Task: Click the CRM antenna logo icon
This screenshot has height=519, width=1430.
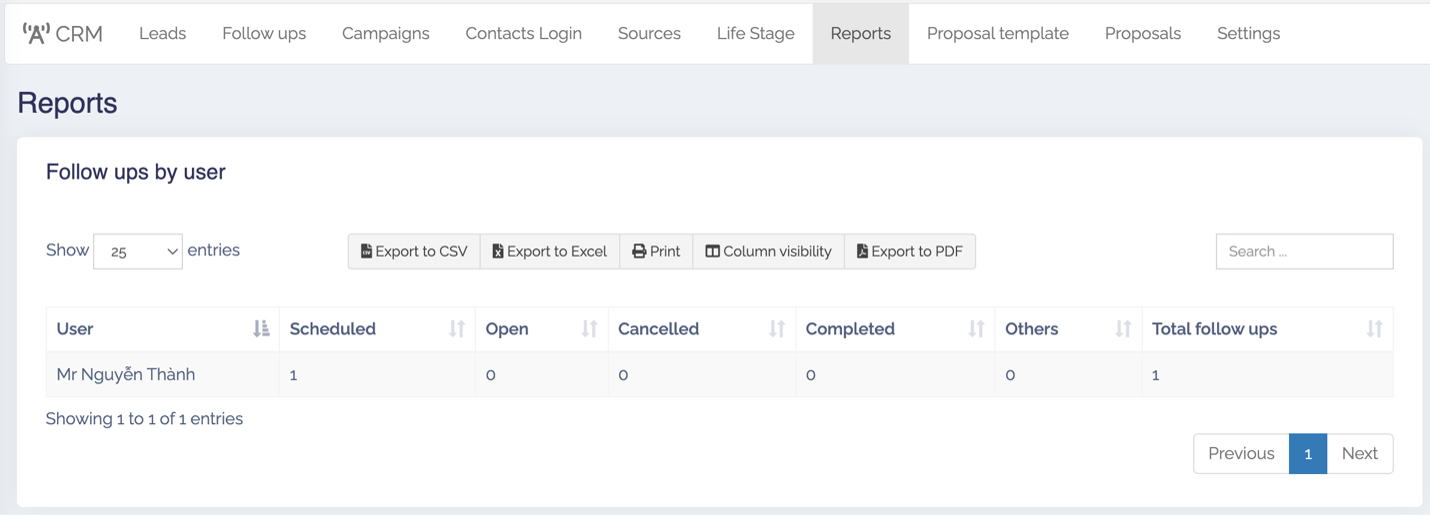Action: [x=36, y=33]
